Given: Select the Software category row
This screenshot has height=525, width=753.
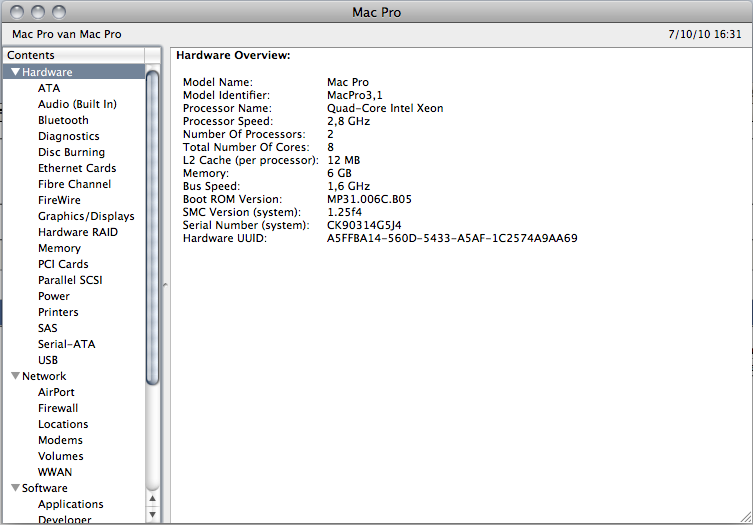Looking at the screenshot, I should tap(74, 488).
